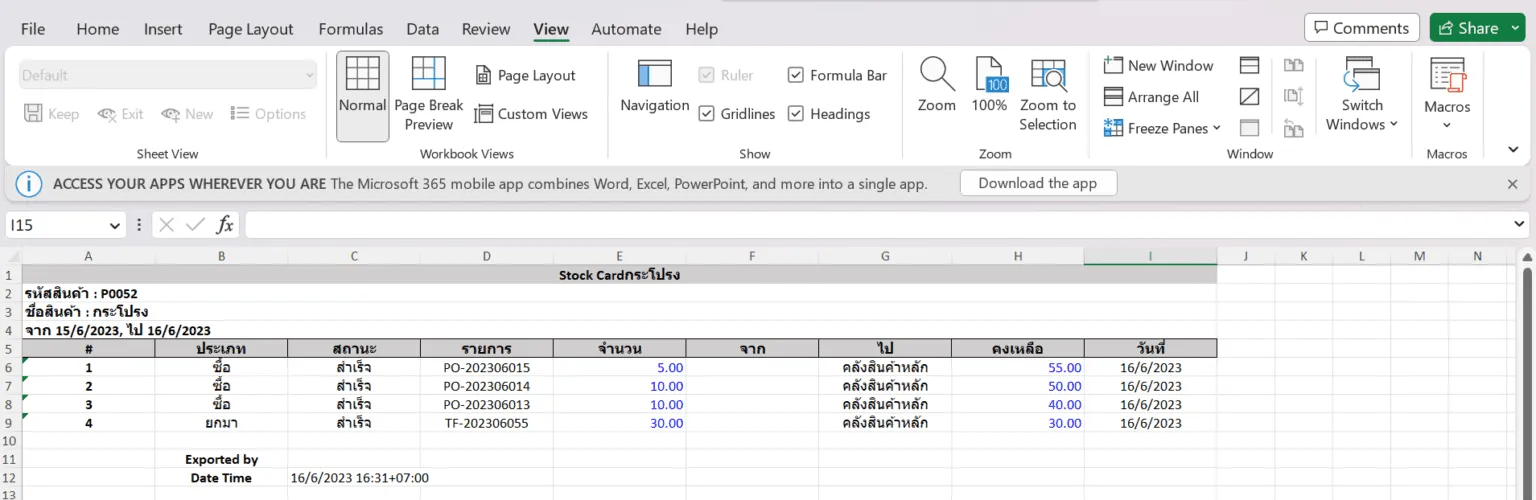Reset zoom to 100%
This screenshot has height=500, width=1536.
(x=989, y=87)
